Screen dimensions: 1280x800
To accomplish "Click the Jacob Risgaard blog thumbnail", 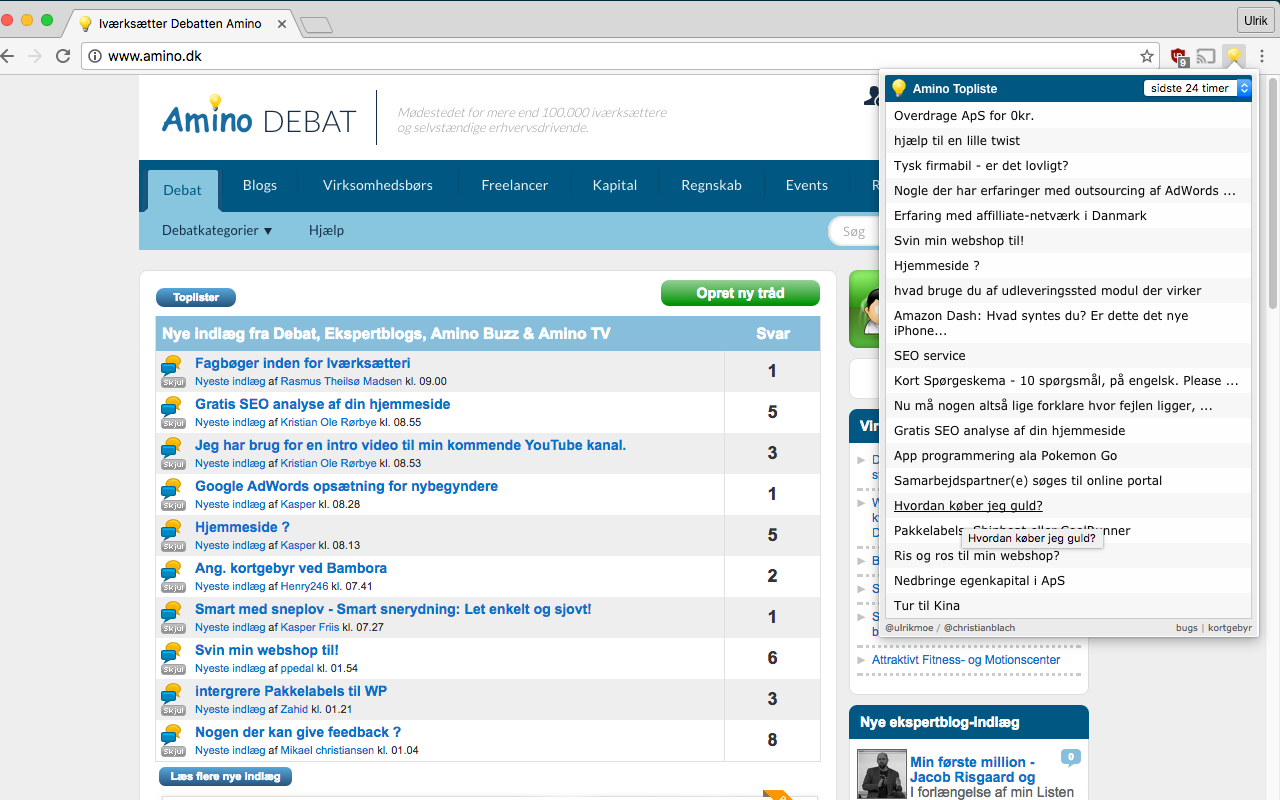I will point(882,775).
